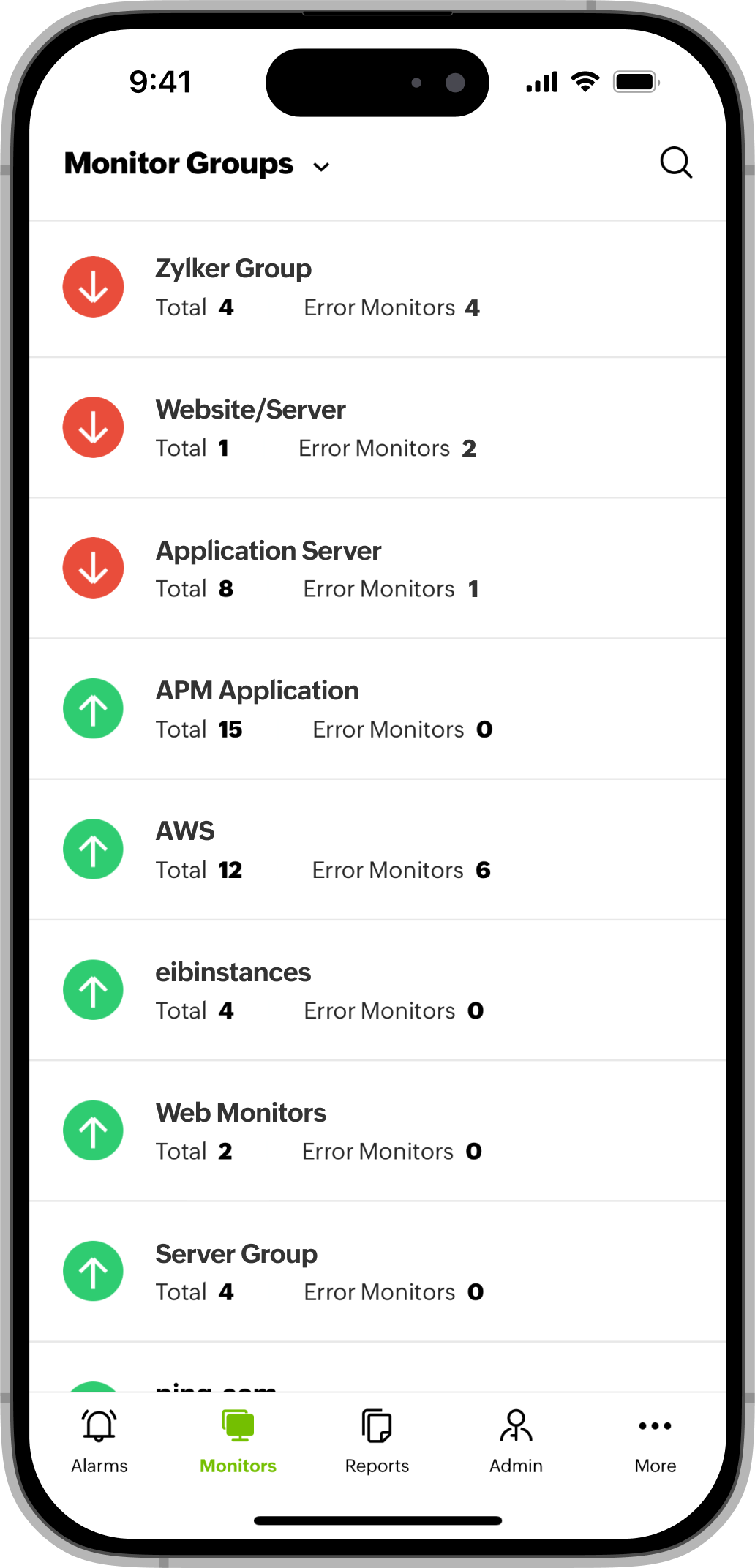The height and width of the screenshot is (1568, 755).
Task: Open the Web Monitors group name
Action: click(241, 1113)
